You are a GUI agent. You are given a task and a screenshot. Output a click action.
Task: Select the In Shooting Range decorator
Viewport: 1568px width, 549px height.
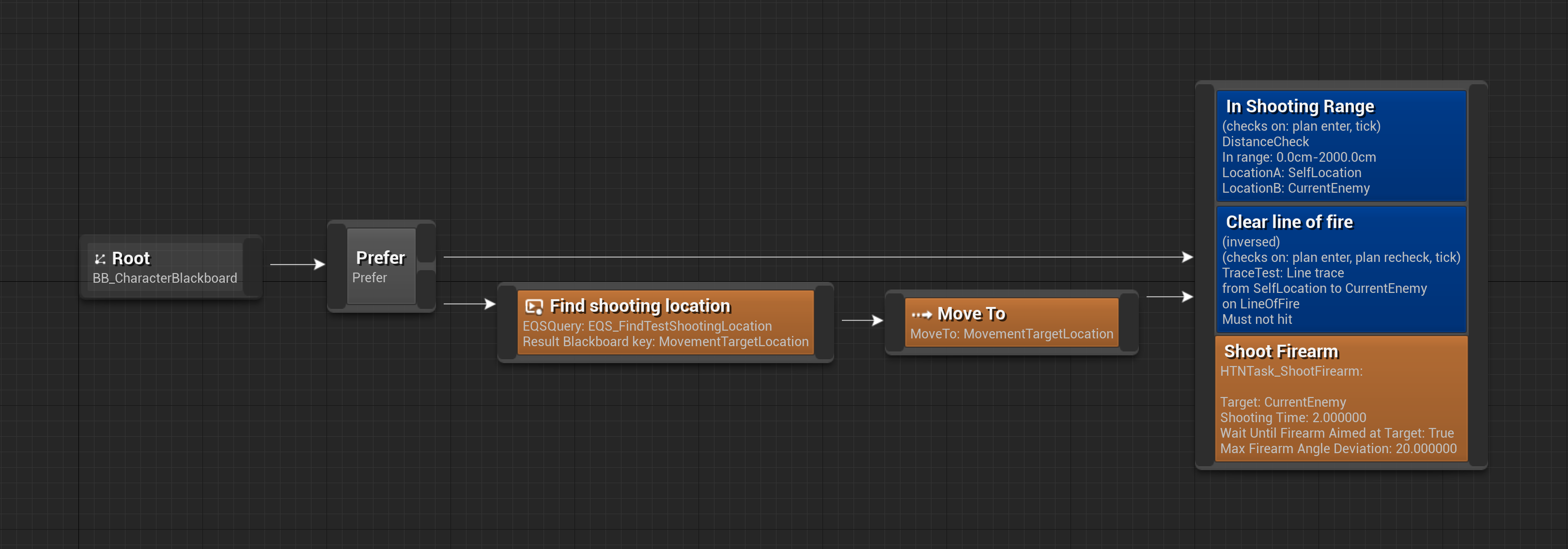click(x=1341, y=146)
